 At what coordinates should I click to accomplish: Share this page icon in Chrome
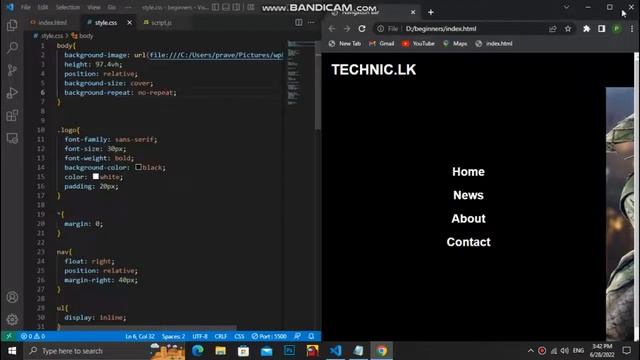click(553, 29)
